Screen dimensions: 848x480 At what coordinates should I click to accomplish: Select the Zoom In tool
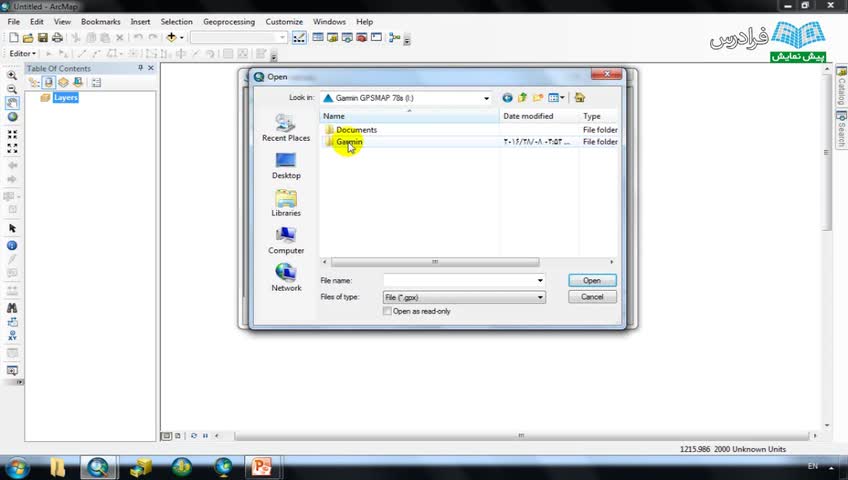(12, 75)
